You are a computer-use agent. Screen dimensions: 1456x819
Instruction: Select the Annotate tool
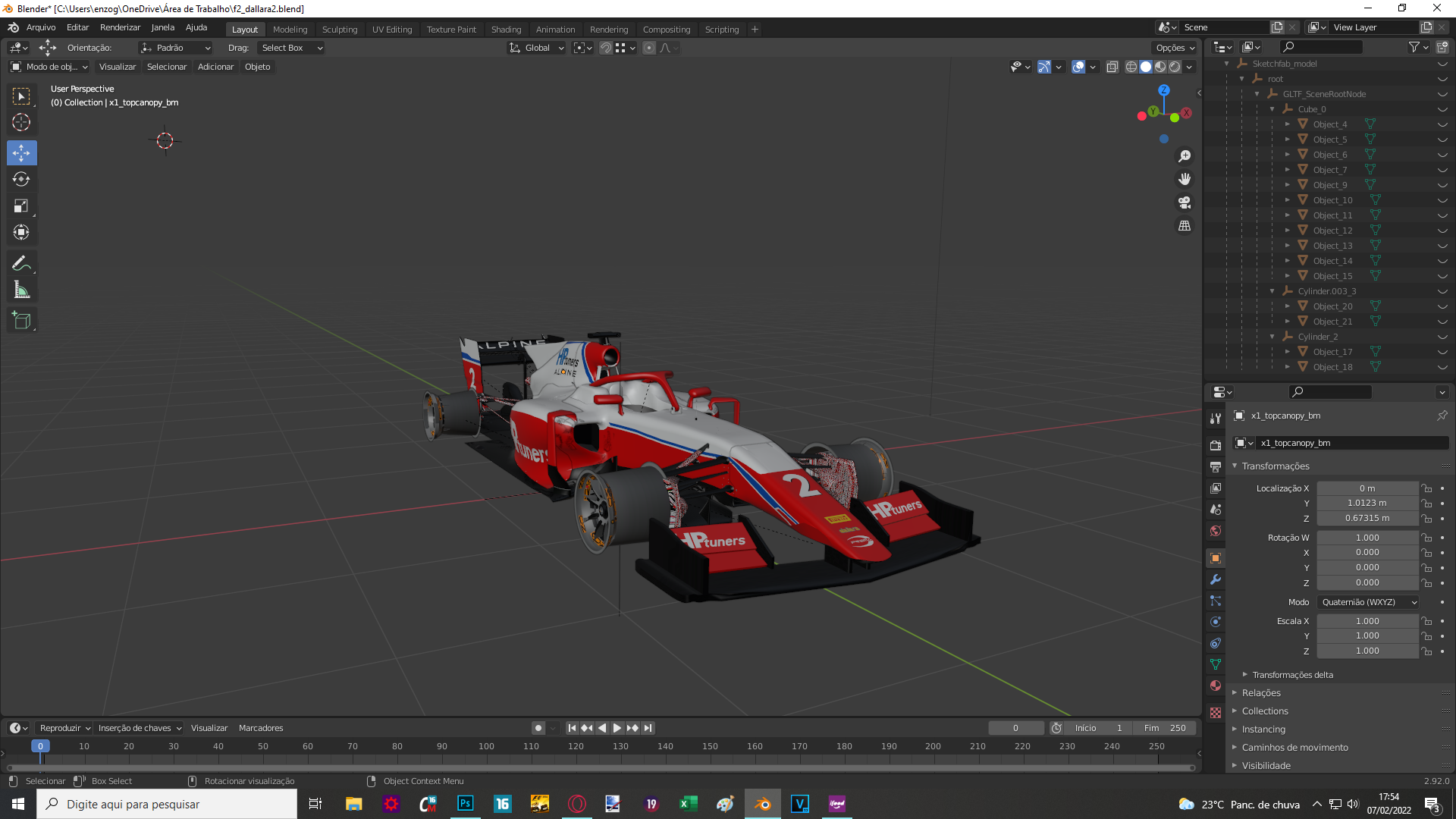(21, 264)
